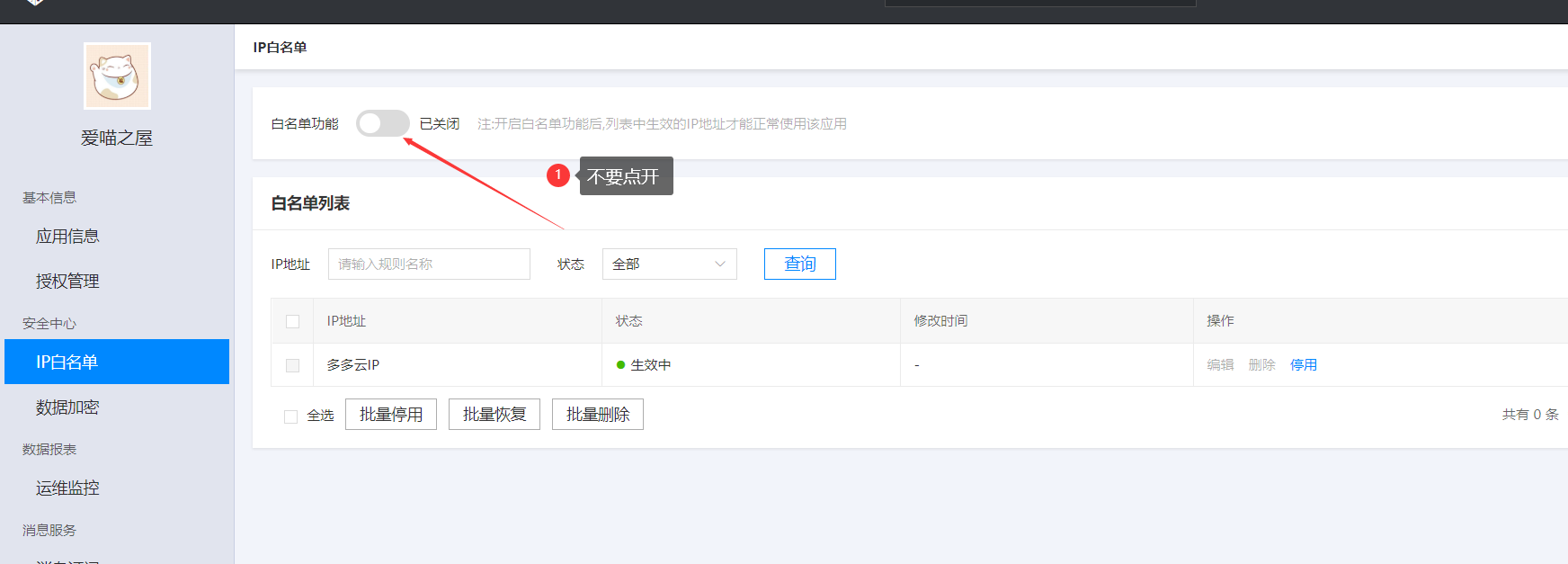This screenshot has height=564, width=1568.
Task: Focus the IP地址 search input field
Action: 429,264
